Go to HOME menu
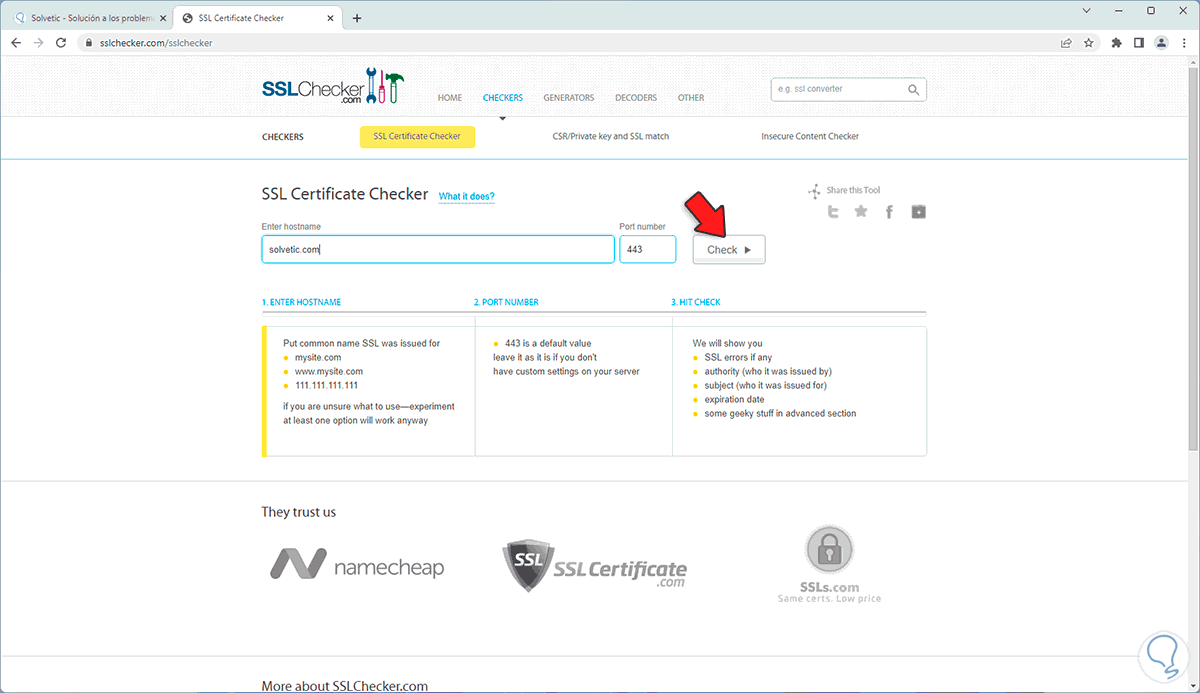Image resolution: width=1200 pixels, height=693 pixels. click(x=450, y=98)
